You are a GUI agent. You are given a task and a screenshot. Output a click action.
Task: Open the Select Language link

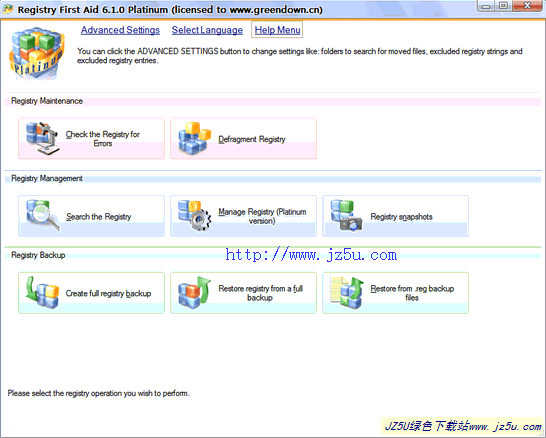tap(207, 30)
